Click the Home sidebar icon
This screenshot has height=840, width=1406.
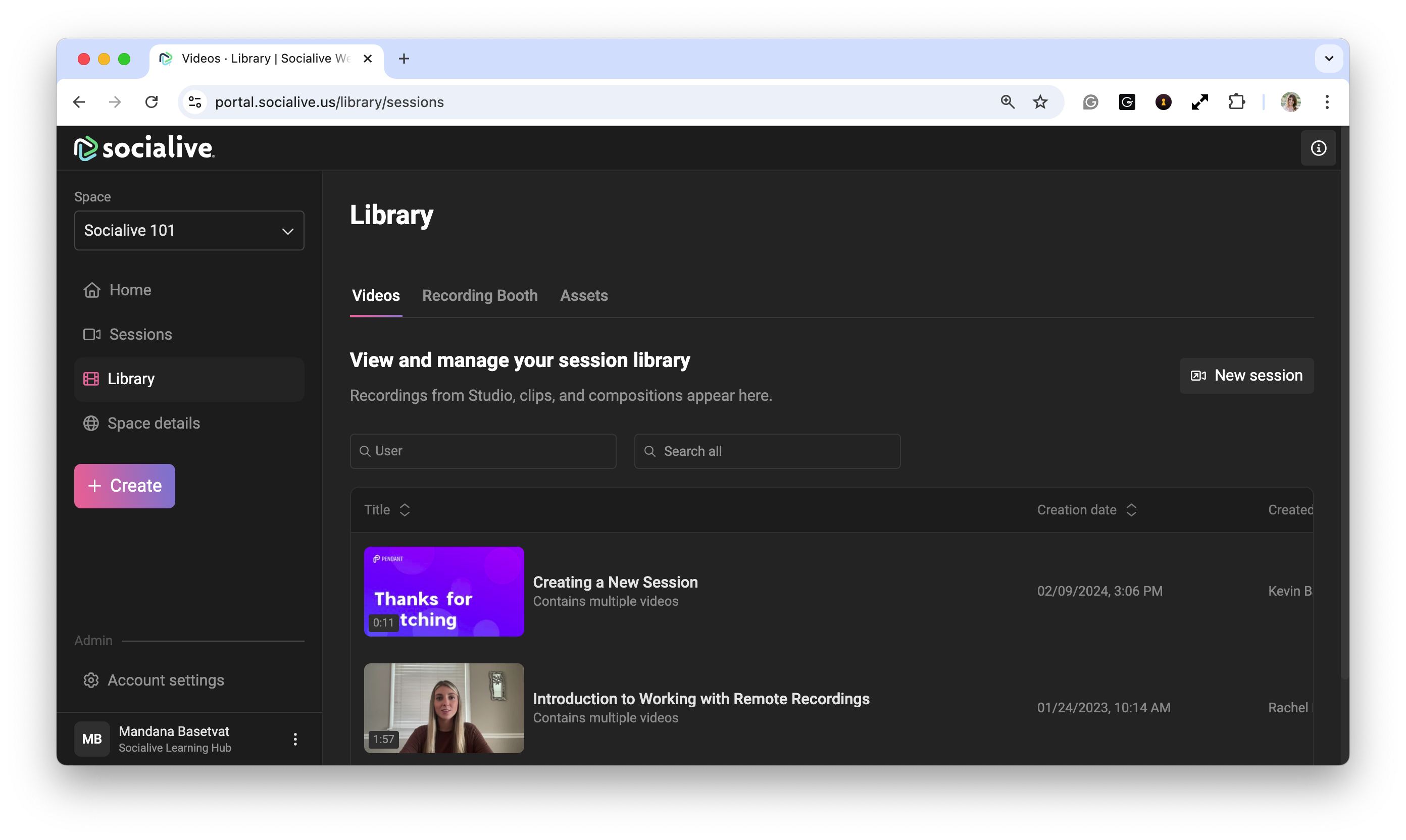[x=92, y=290]
